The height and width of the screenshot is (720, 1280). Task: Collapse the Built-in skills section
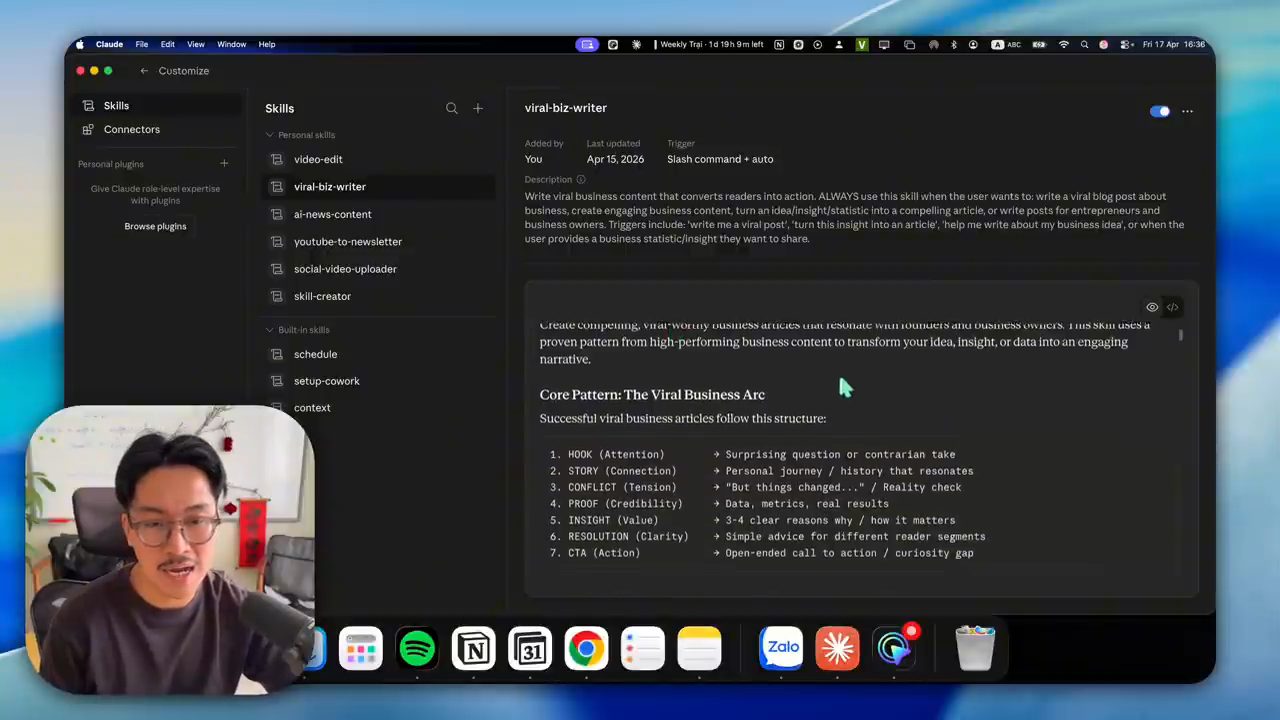pos(269,330)
